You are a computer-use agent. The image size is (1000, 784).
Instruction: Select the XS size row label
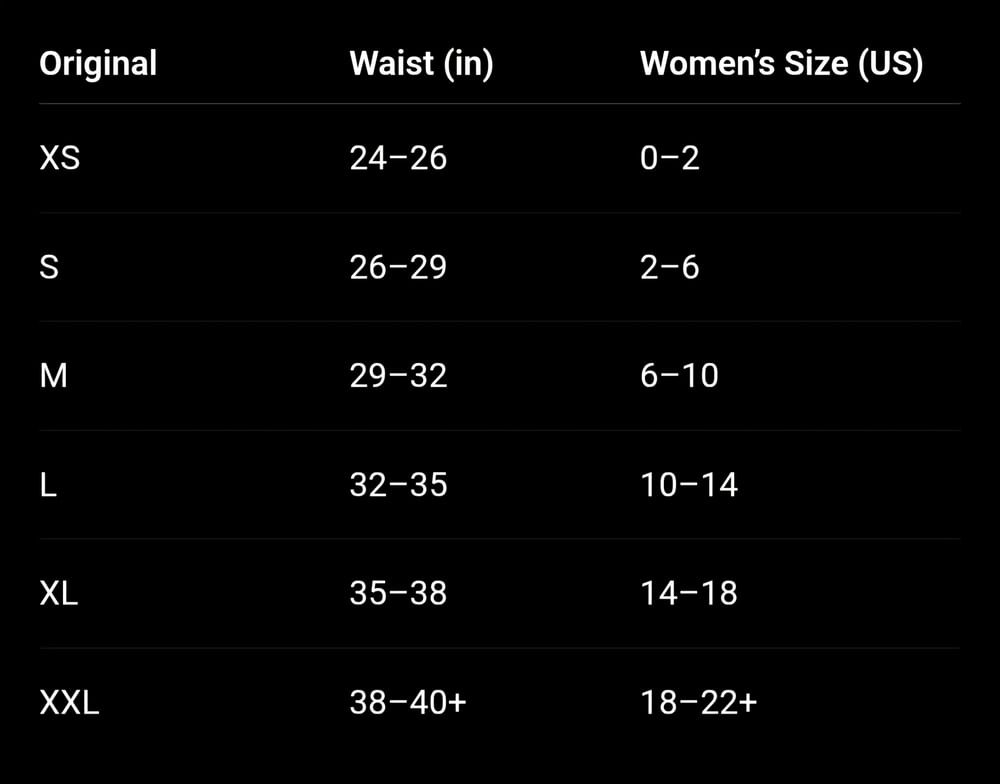point(59,158)
